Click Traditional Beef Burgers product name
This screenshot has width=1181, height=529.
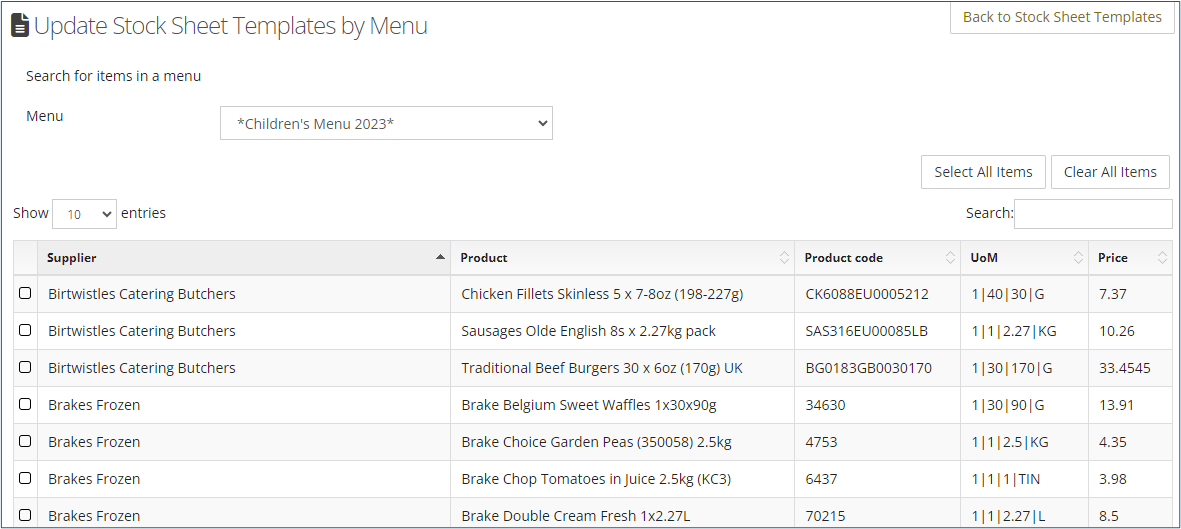click(x=602, y=368)
